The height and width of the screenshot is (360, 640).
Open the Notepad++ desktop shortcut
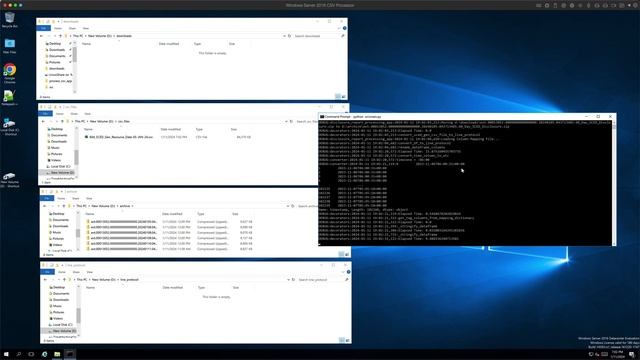9,98
